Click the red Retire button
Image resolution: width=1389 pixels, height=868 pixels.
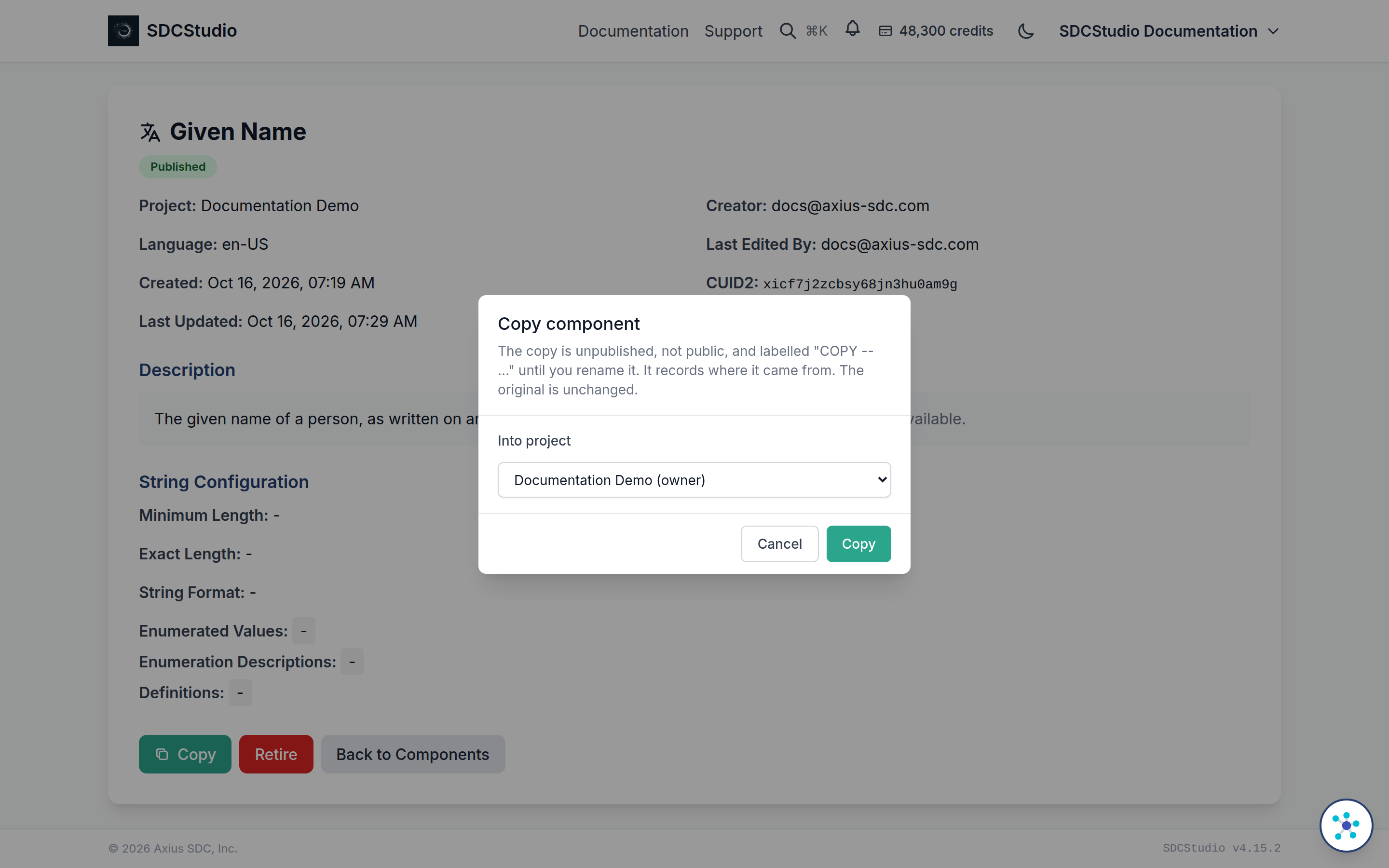[x=276, y=754]
